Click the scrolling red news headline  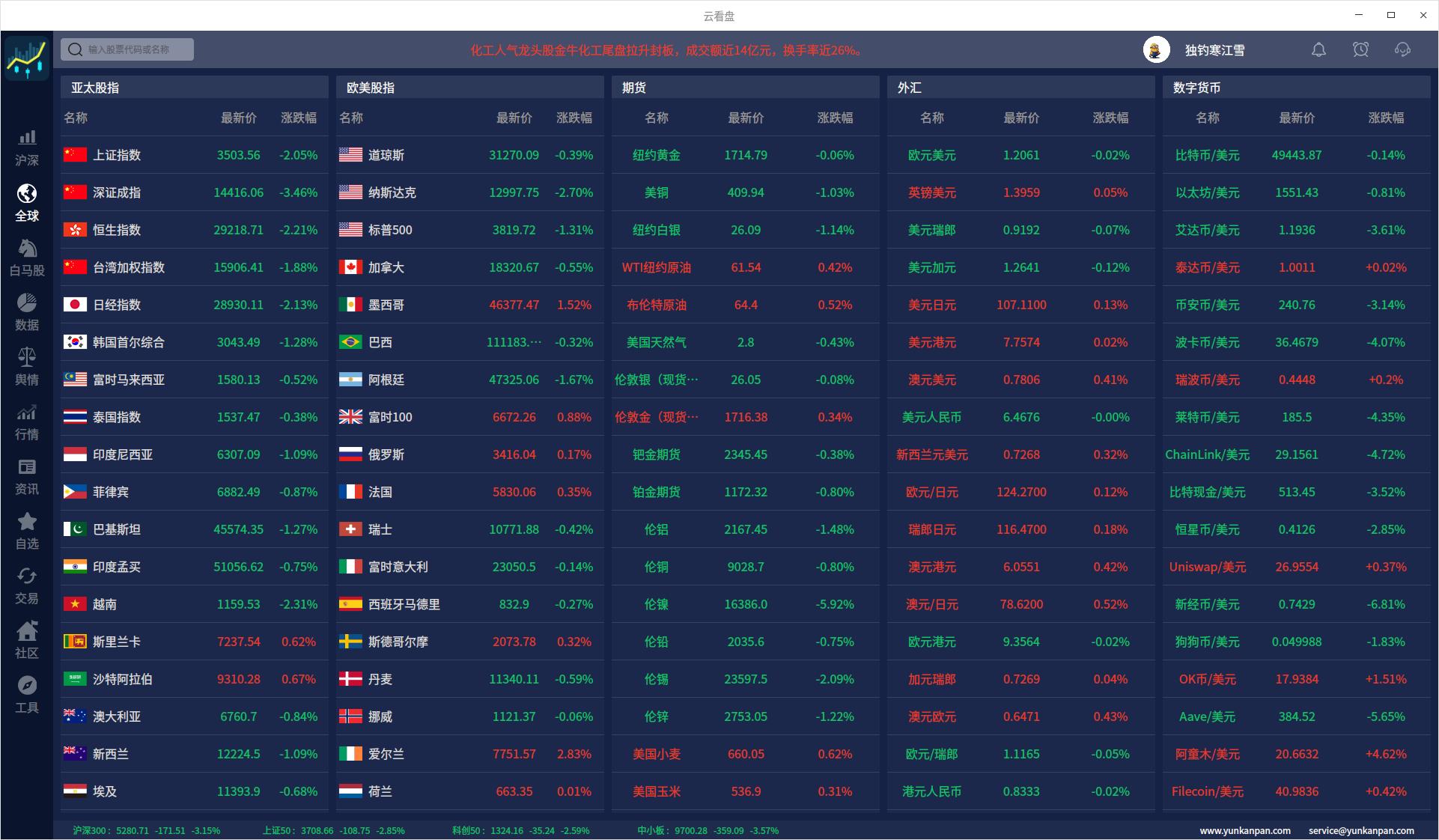point(666,50)
